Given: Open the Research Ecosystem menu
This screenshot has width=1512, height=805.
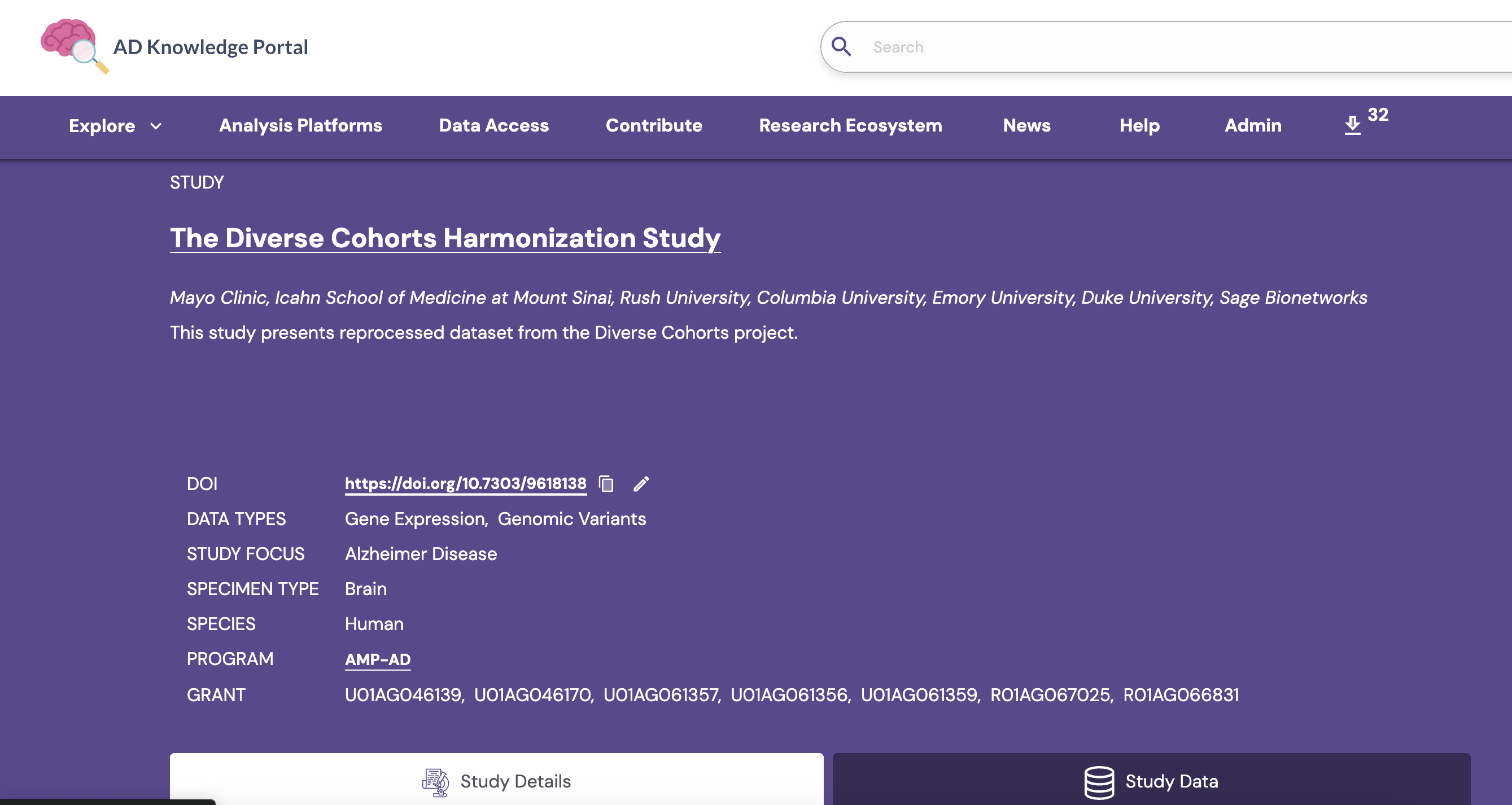Looking at the screenshot, I should click(x=850, y=125).
